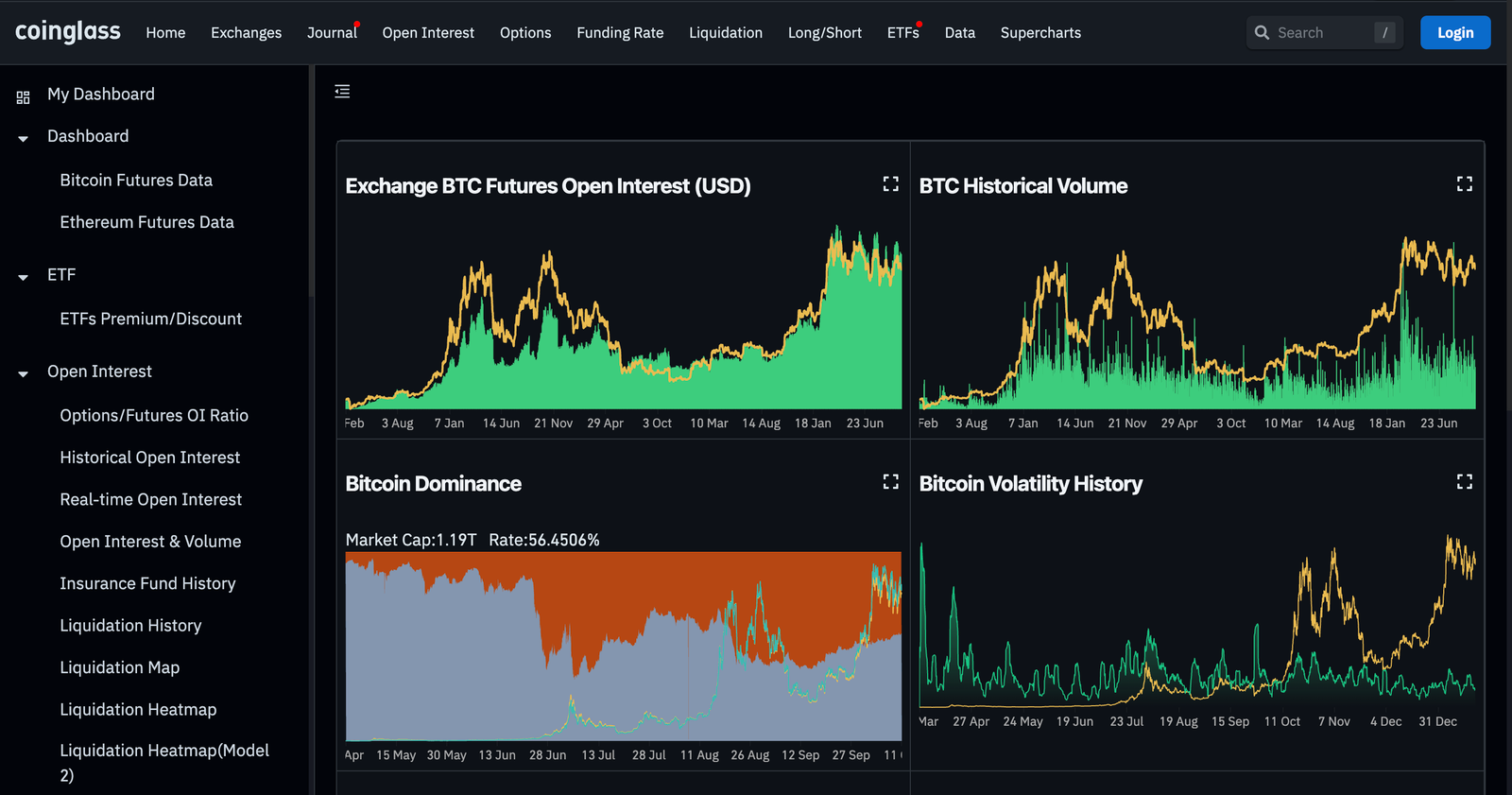The height and width of the screenshot is (795, 1512).
Task: Expand Exchange BTC Futures Open Interest chart fullscreen
Action: point(890,184)
